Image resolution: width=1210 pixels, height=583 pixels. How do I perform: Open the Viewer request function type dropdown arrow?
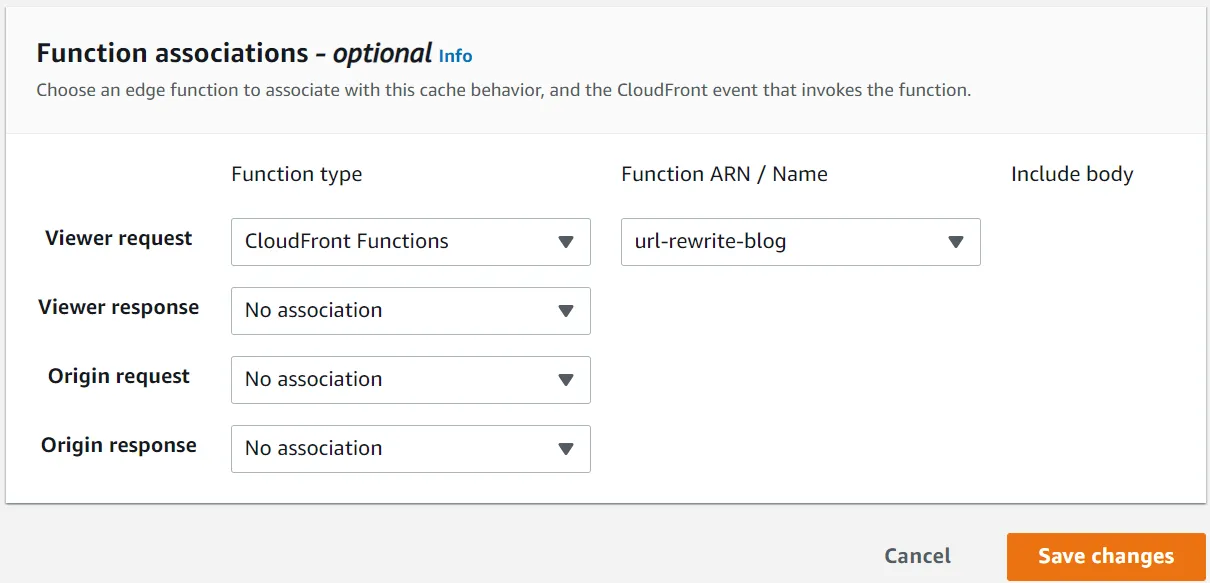[566, 242]
